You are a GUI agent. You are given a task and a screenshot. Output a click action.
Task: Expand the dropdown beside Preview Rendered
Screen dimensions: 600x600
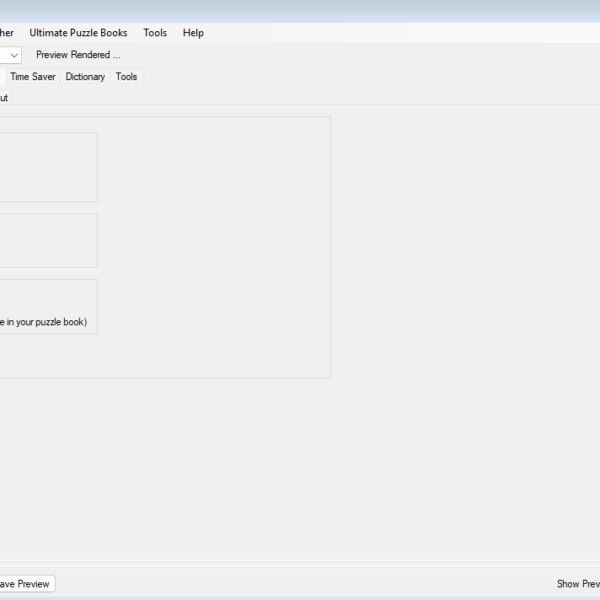coord(14,55)
